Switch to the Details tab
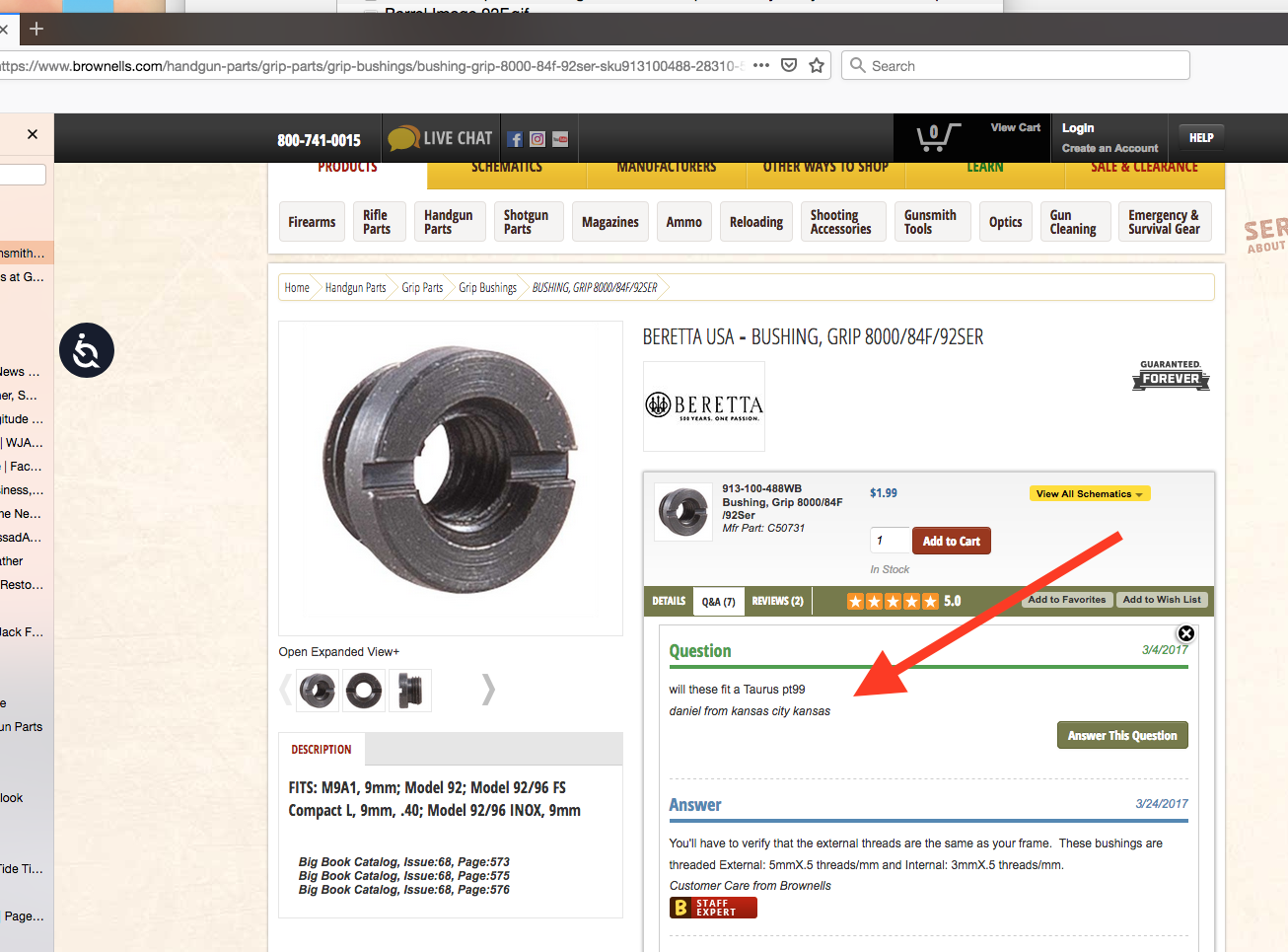Screen dimensions: 1288x952 pos(669,601)
